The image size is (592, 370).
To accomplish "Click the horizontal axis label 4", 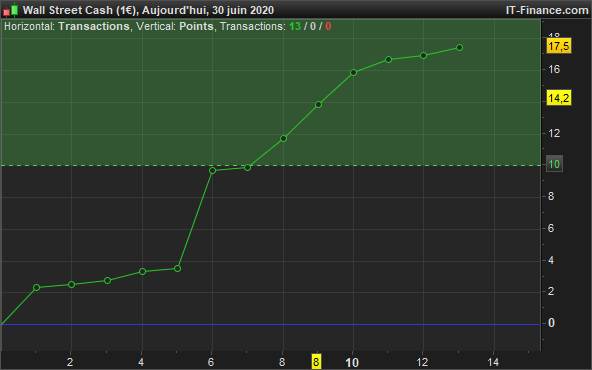I will 141,362.
